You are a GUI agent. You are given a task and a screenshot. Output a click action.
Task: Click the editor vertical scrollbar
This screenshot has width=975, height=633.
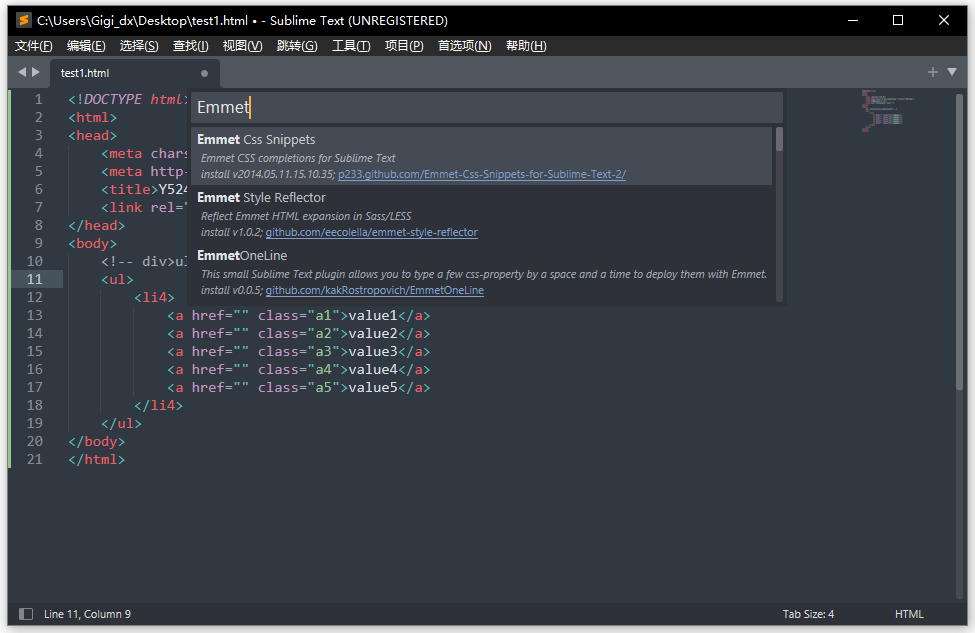pos(959,243)
